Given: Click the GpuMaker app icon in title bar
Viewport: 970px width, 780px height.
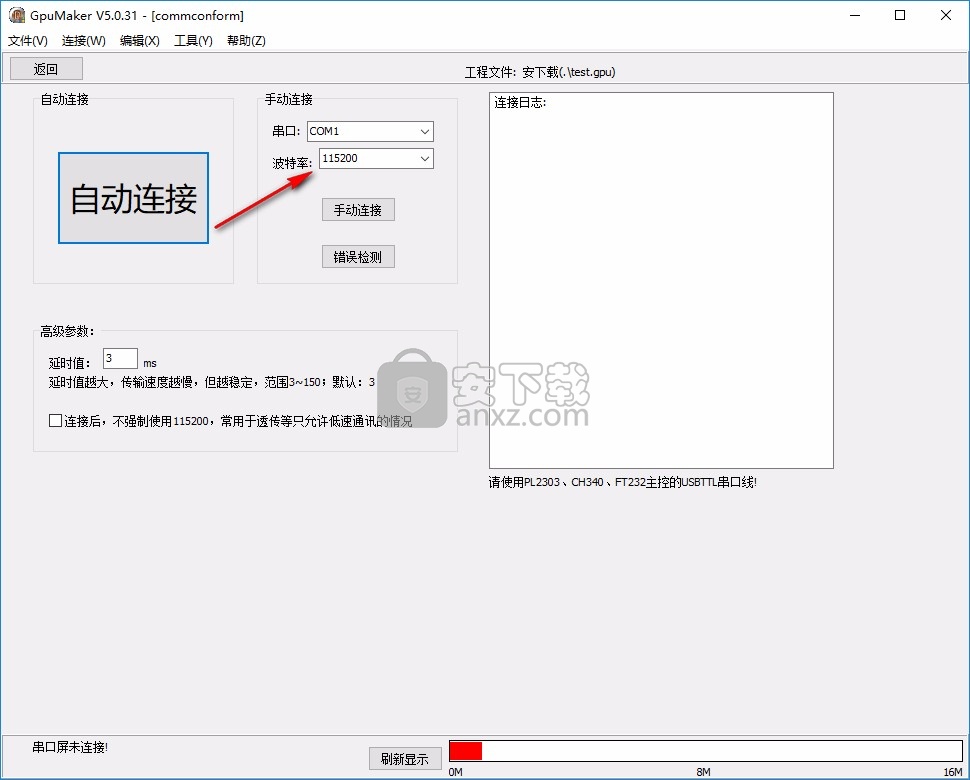Looking at the screenshot, I should tap(17, 15).
